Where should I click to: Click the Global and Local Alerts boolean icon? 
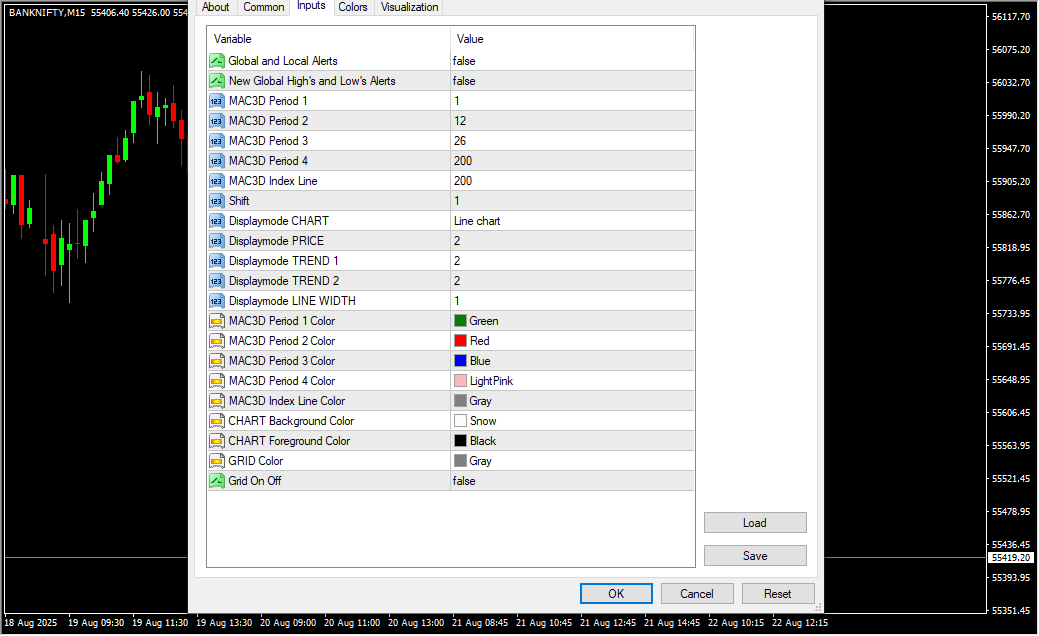click(x=217, y=61)
